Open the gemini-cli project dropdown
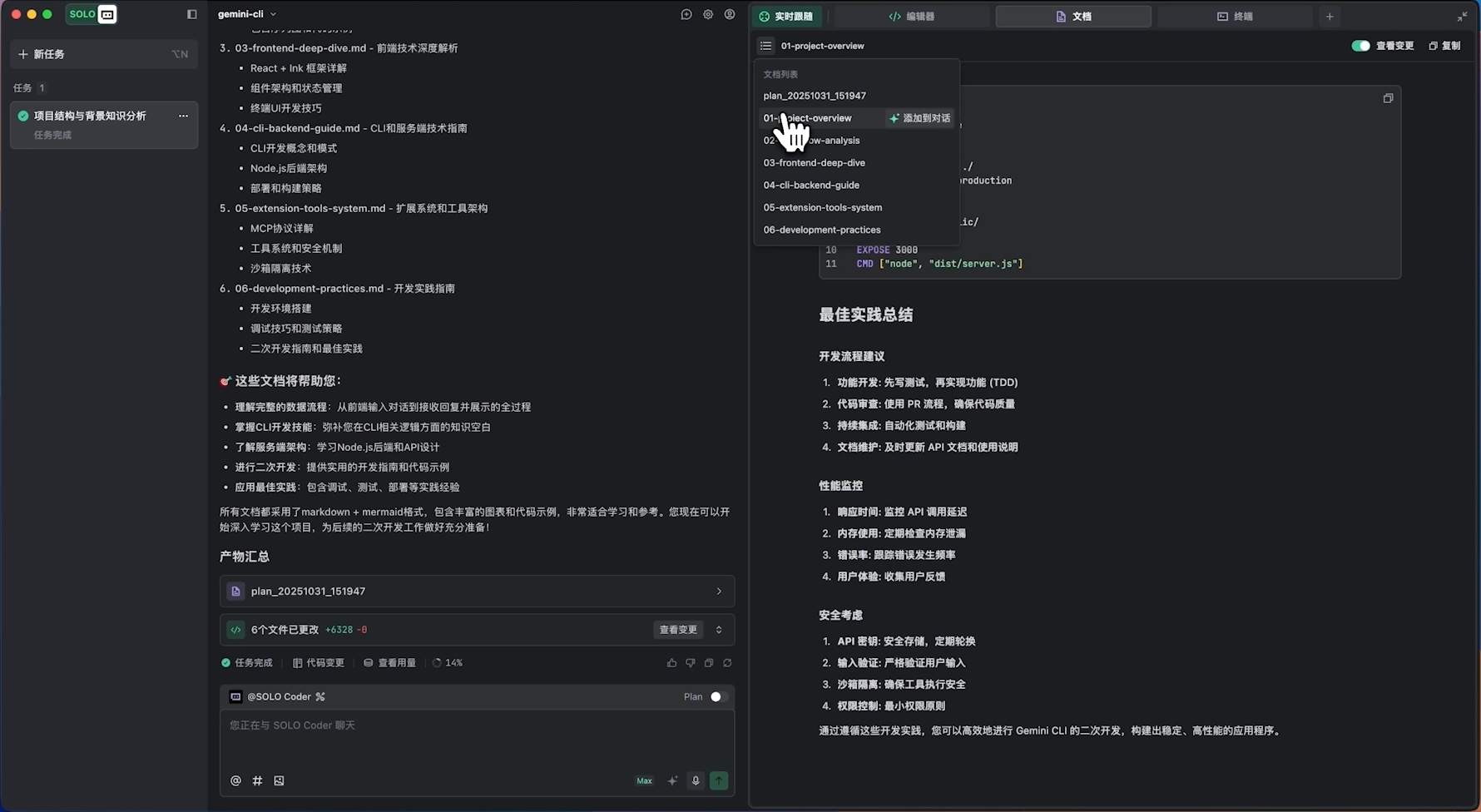The width and height of the screenshot is (1481, 812). [247, 14]
